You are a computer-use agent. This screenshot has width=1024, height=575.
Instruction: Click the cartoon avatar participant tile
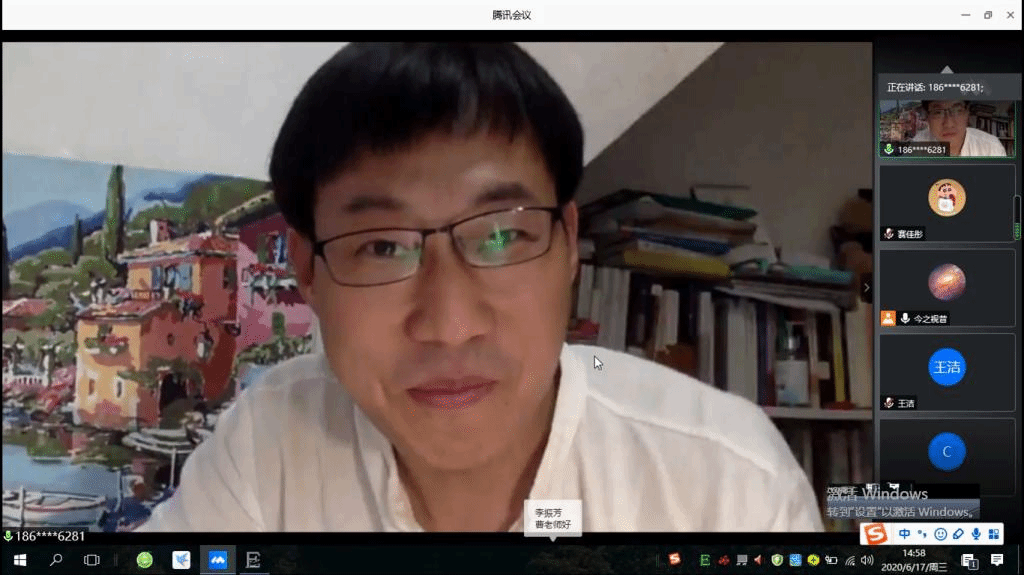coord(946,203)
